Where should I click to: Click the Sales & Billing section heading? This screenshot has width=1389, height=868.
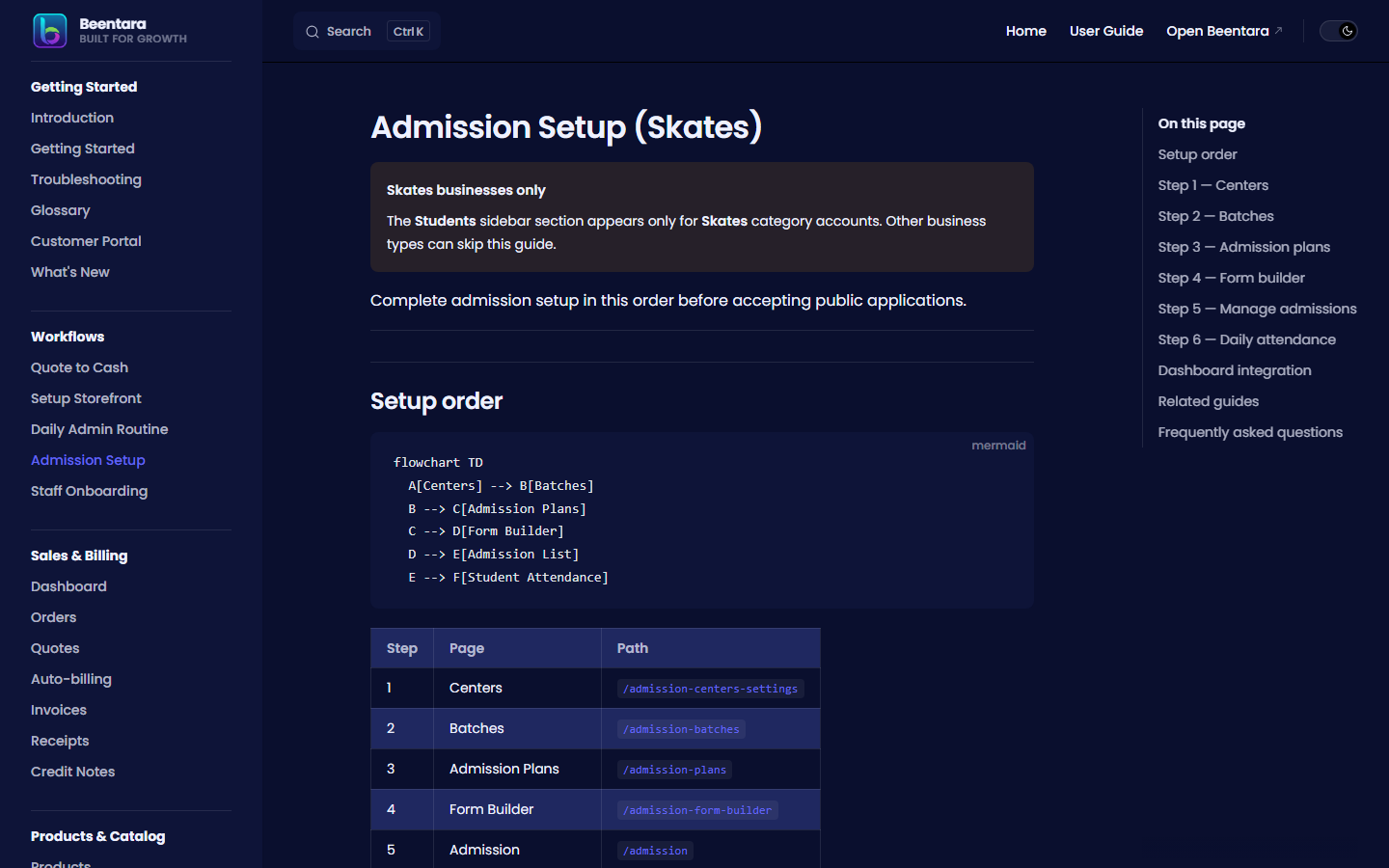point(79,556)
